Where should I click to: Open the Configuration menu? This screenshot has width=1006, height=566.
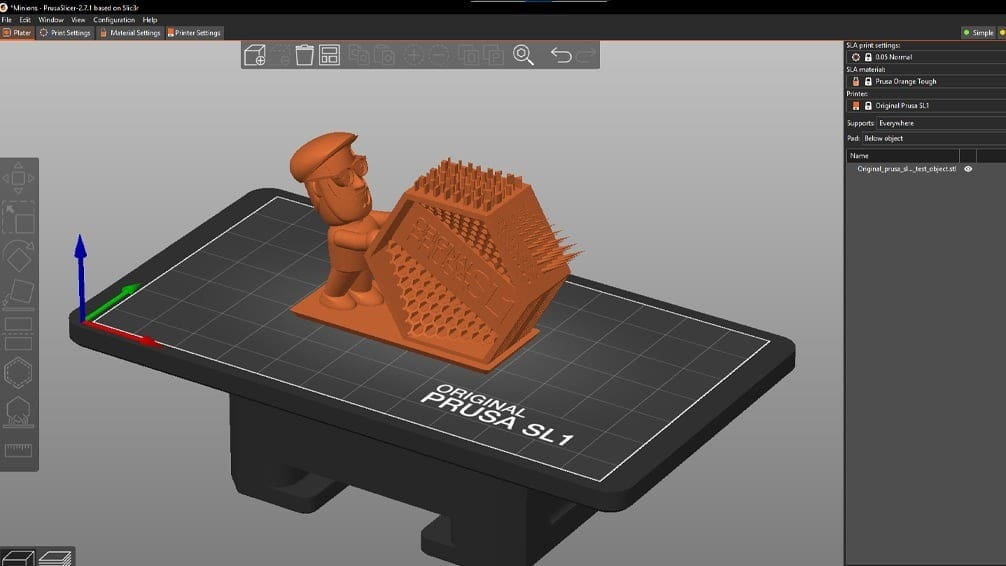pos(114,20)
